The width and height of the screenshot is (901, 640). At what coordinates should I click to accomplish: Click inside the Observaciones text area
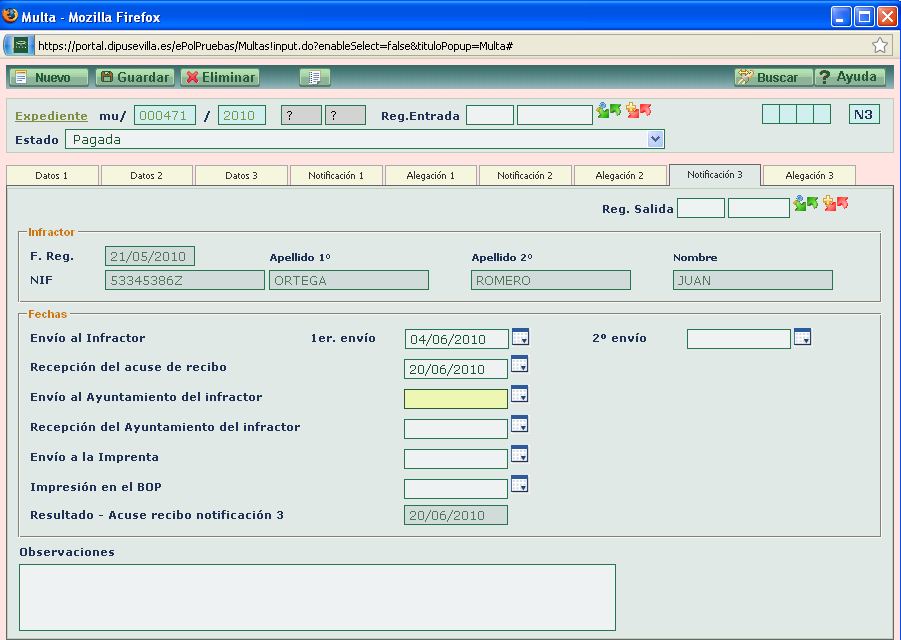[x=316, y=595]
